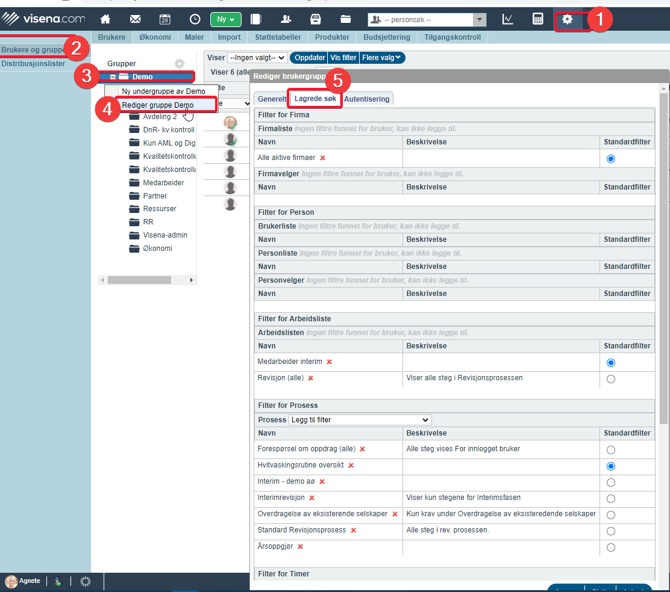Set Standard Revisjonsprosess as standard filter
The height and width of the screenshot is (592, 670).
click(x=611, y=531)
